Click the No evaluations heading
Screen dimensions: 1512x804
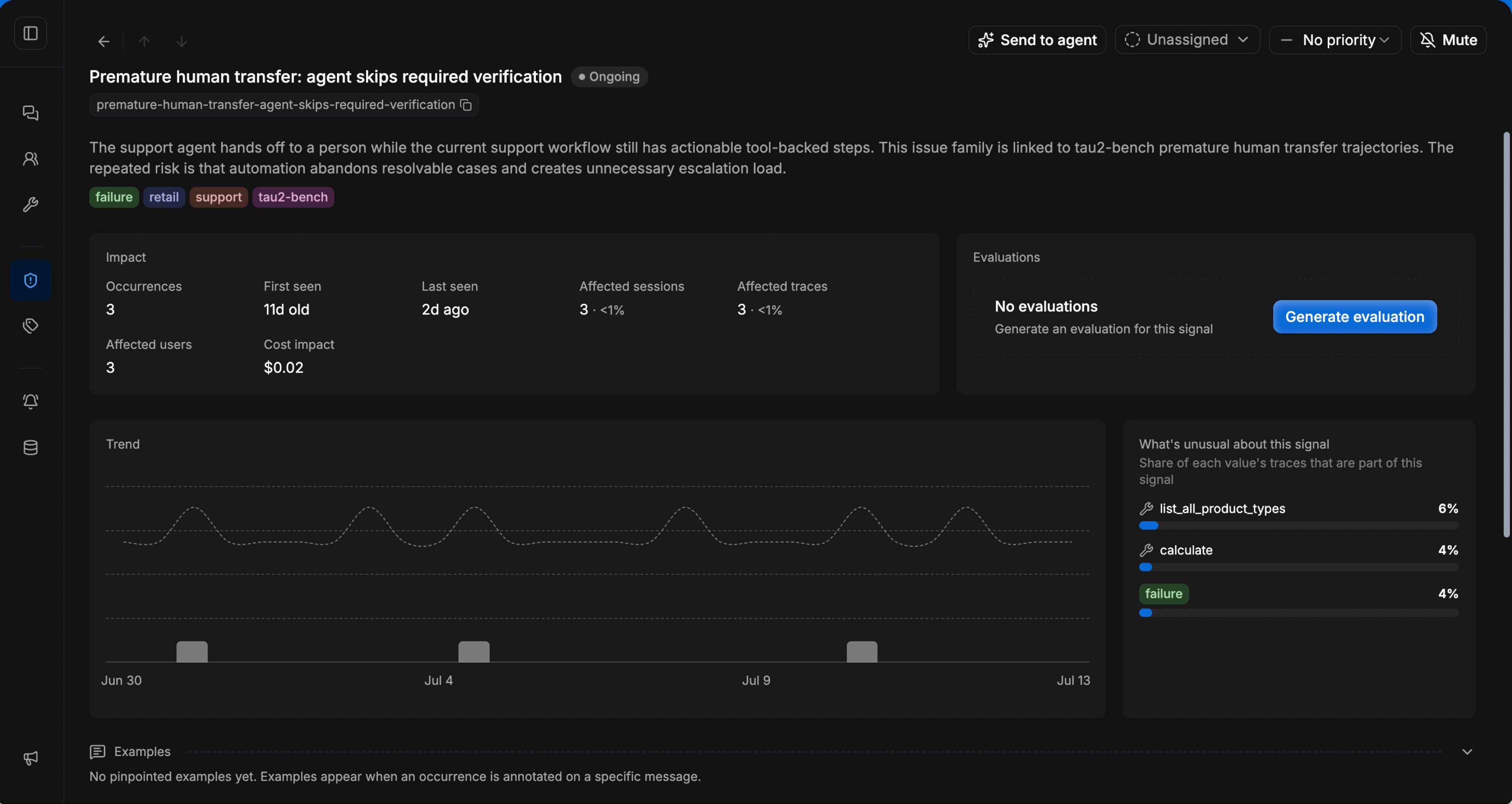1046,307
